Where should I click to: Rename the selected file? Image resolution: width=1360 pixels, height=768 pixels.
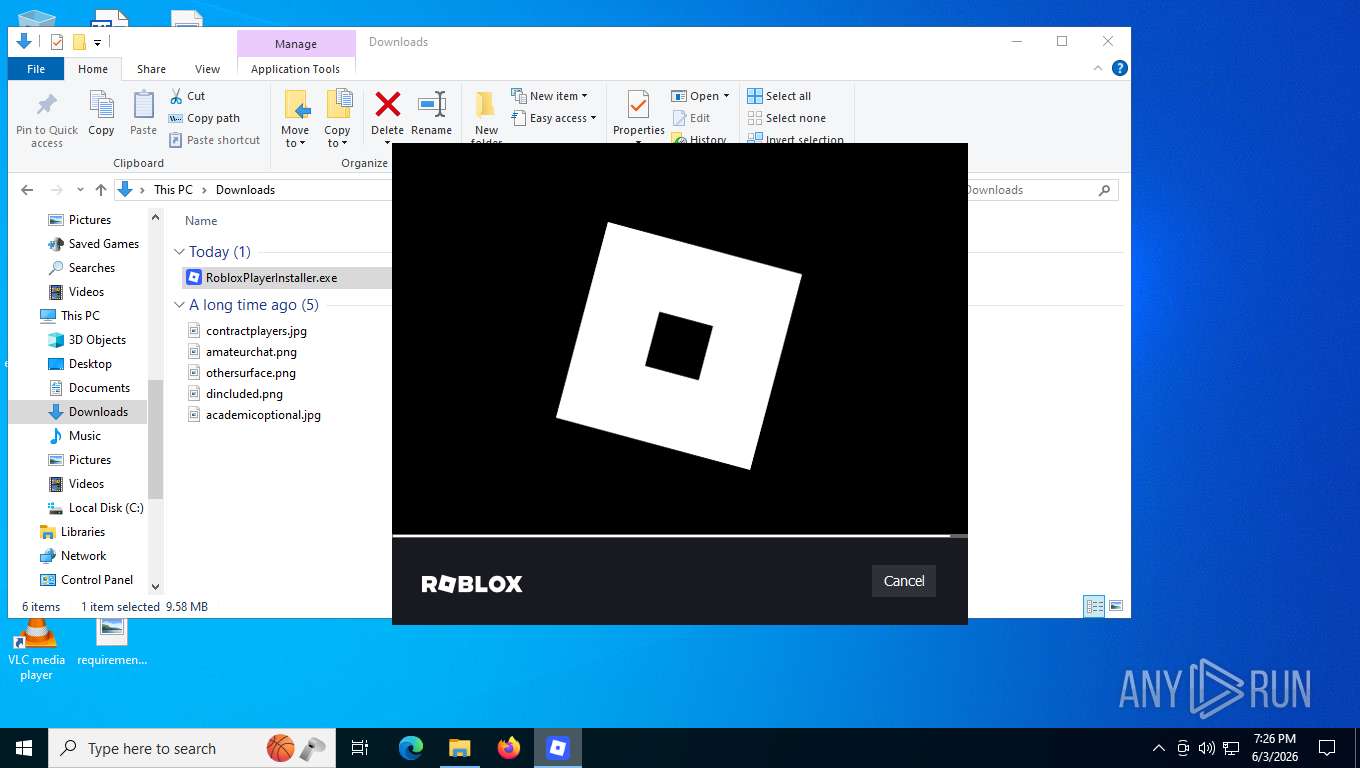pos(431,113)
